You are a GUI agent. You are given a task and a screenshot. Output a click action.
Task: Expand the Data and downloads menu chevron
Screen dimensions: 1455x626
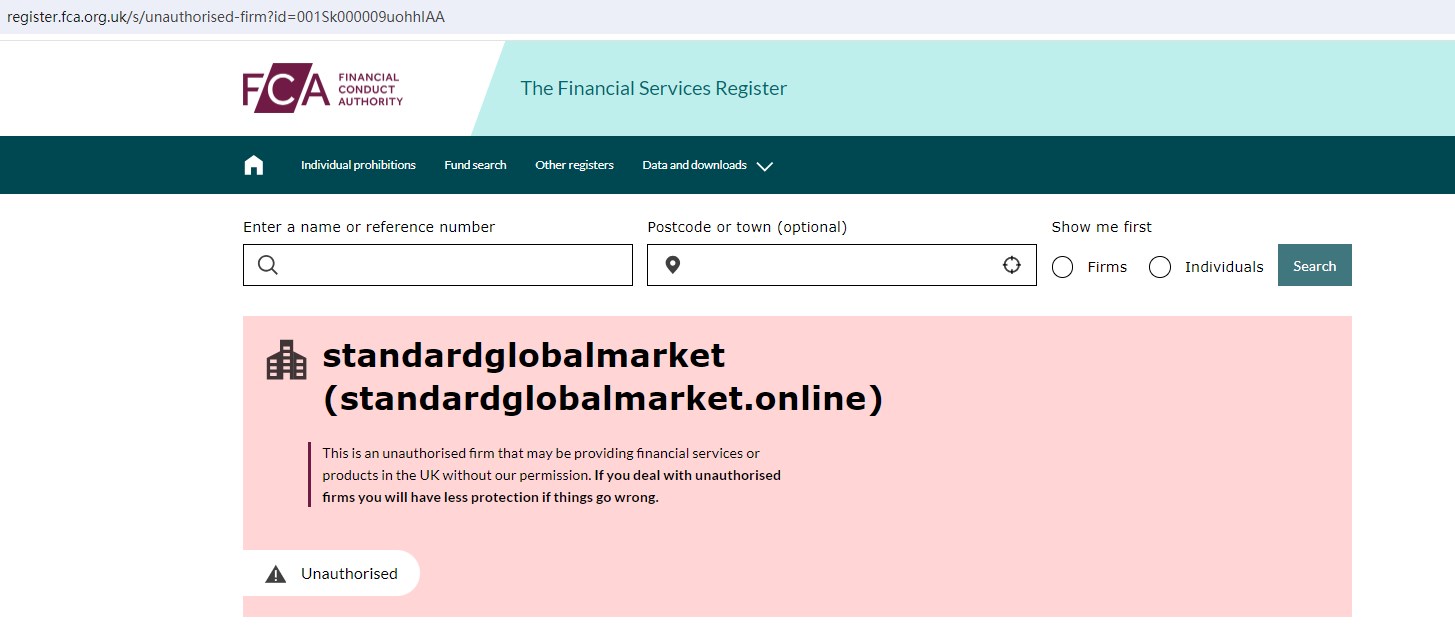[765, 166]
